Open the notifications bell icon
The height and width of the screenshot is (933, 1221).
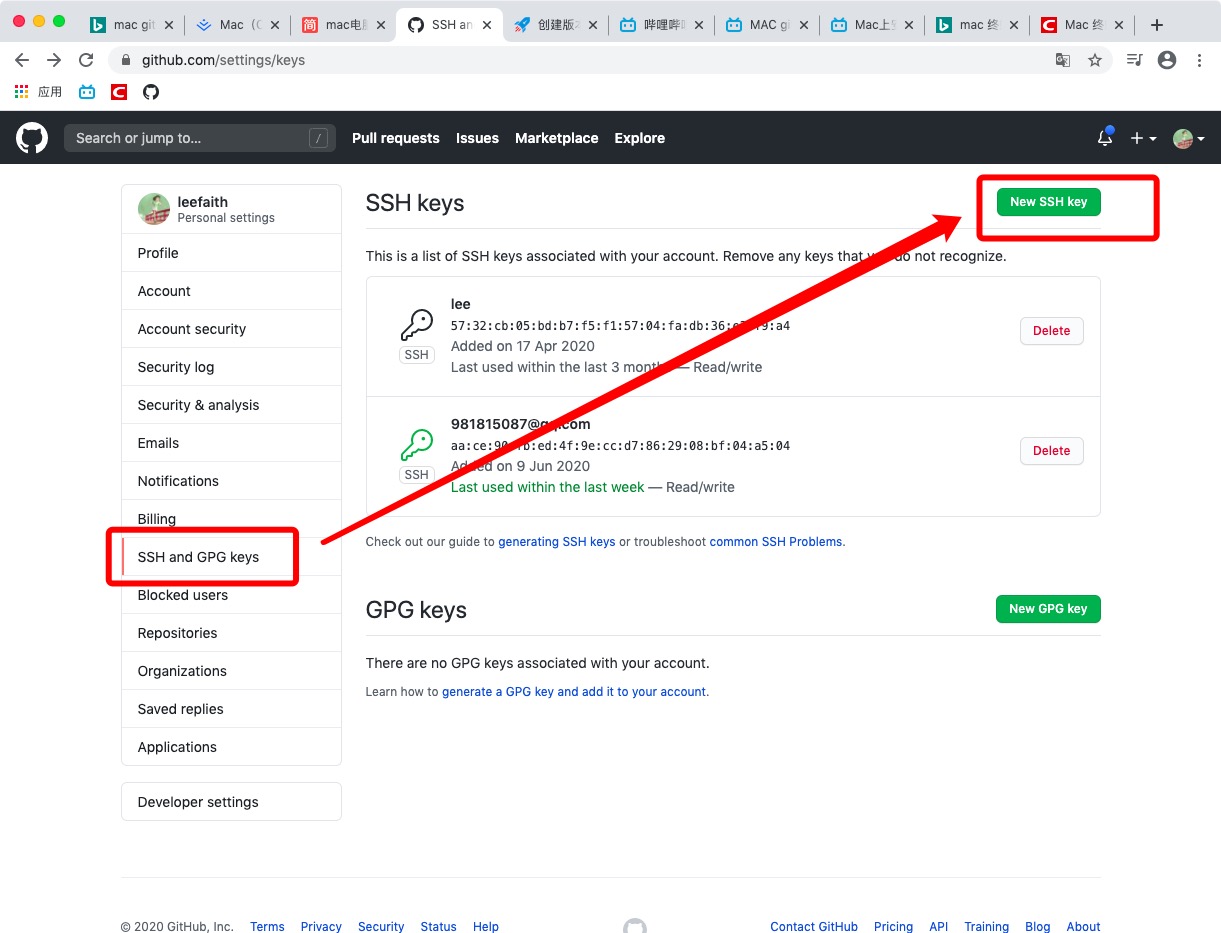(x=1105, y=138)
